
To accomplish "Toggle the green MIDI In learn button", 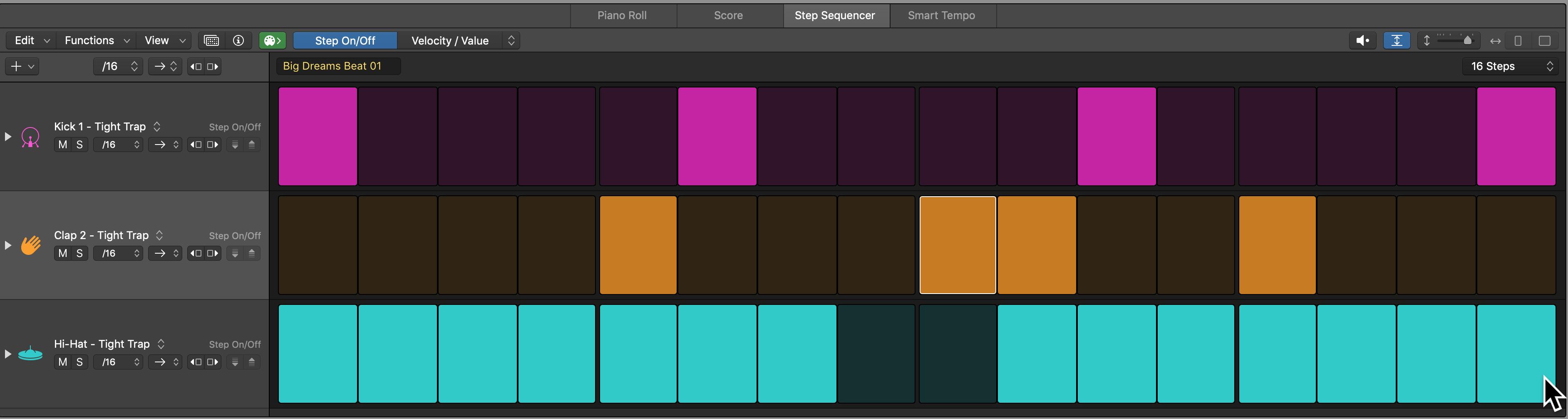I will coord(273,40).
